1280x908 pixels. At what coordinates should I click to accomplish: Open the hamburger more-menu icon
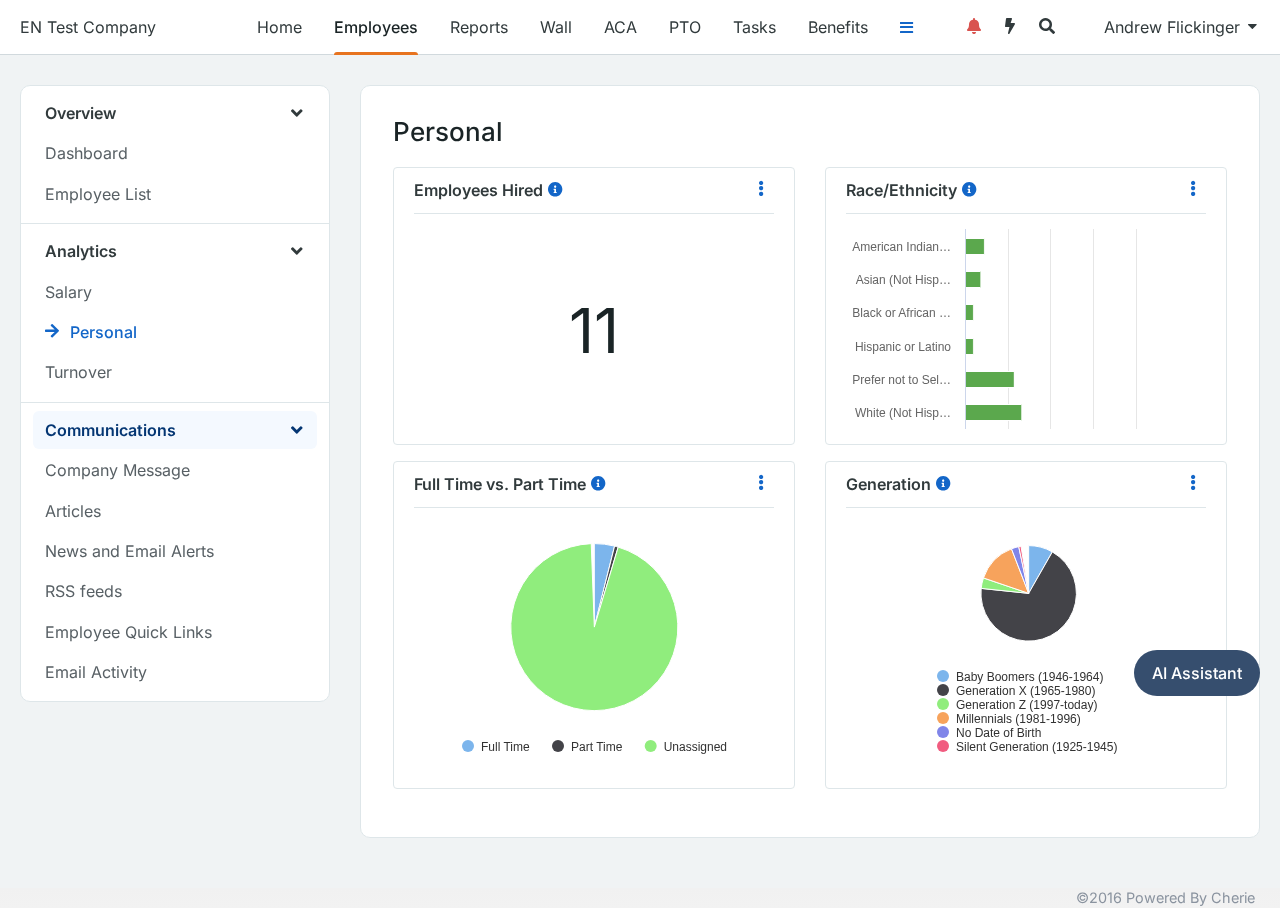coord(906,27)
